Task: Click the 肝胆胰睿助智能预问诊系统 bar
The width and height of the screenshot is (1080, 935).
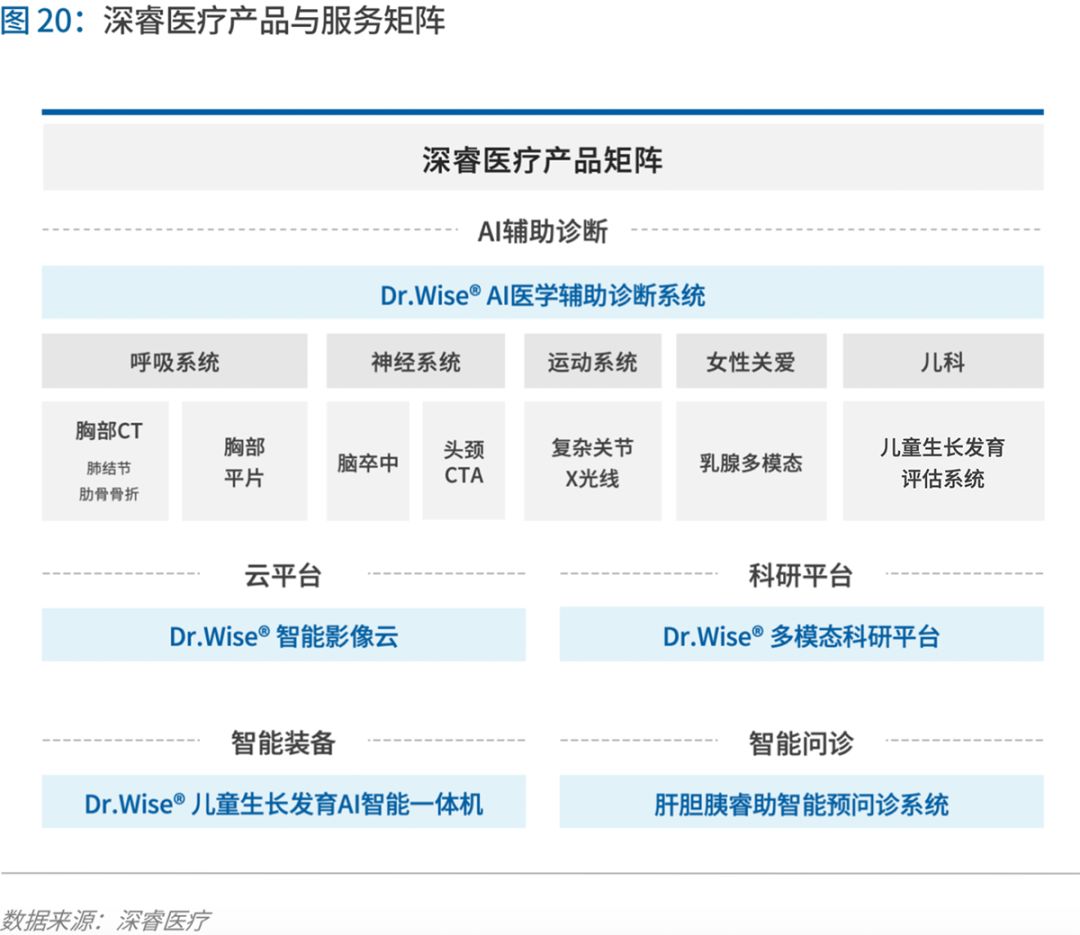Action: coord(801,802)
